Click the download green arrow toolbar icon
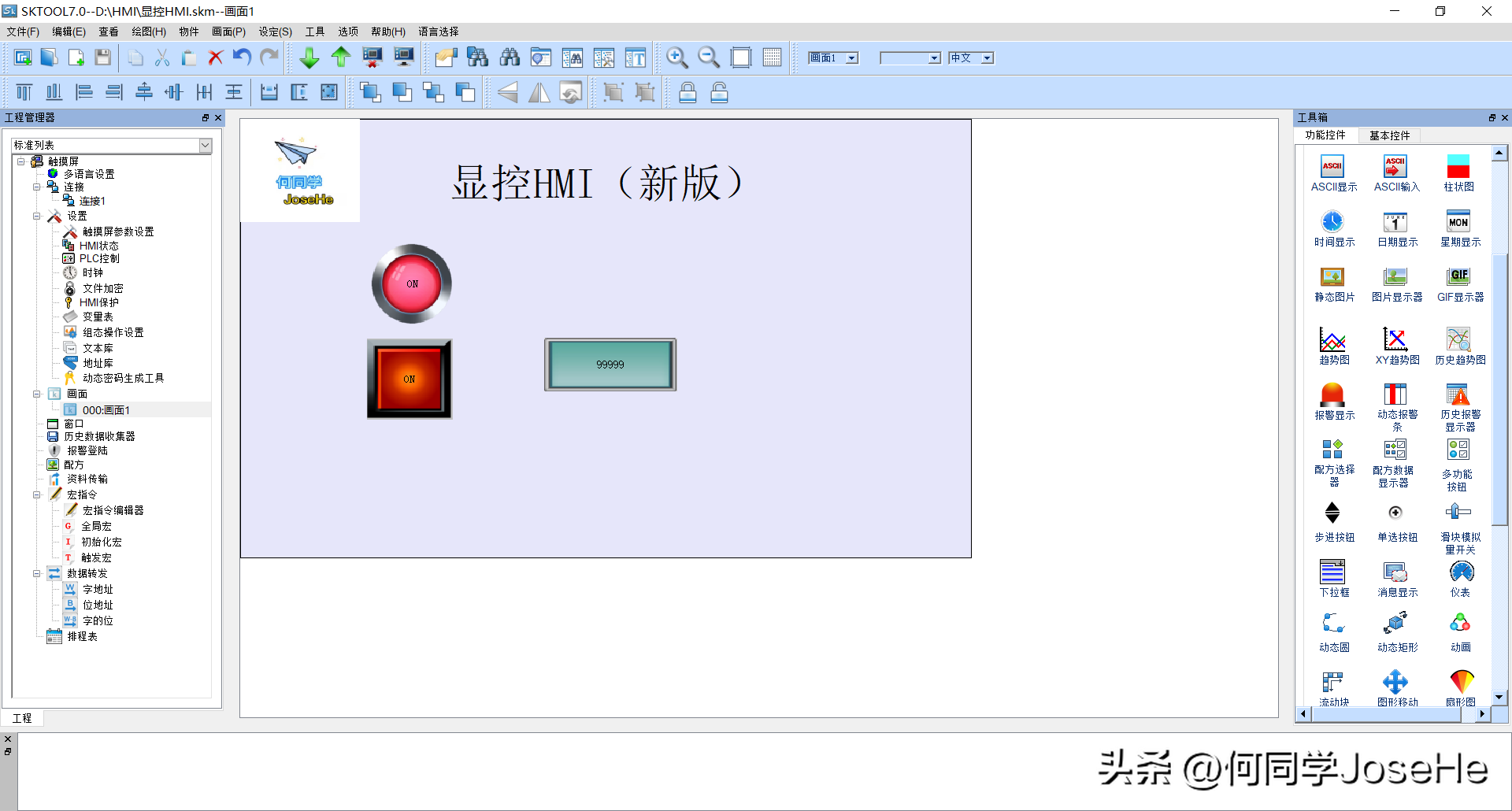Image resolution: width=1512 pixels, height=811 pixels. (309, 57)
